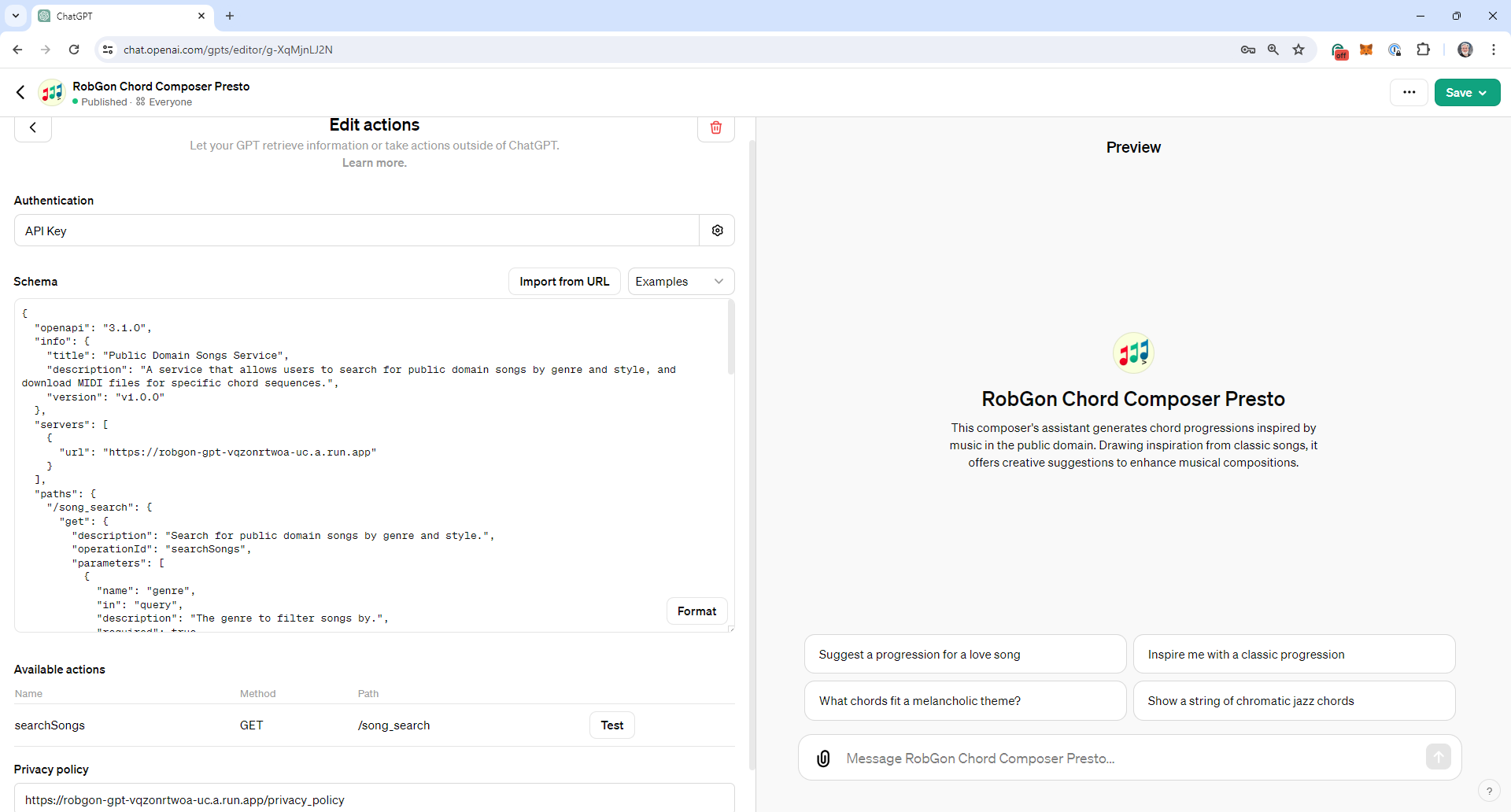This screenshot has height=812, width=1511.
Task: Click the Privacy policy URL field
Action: tap(375, 799)
